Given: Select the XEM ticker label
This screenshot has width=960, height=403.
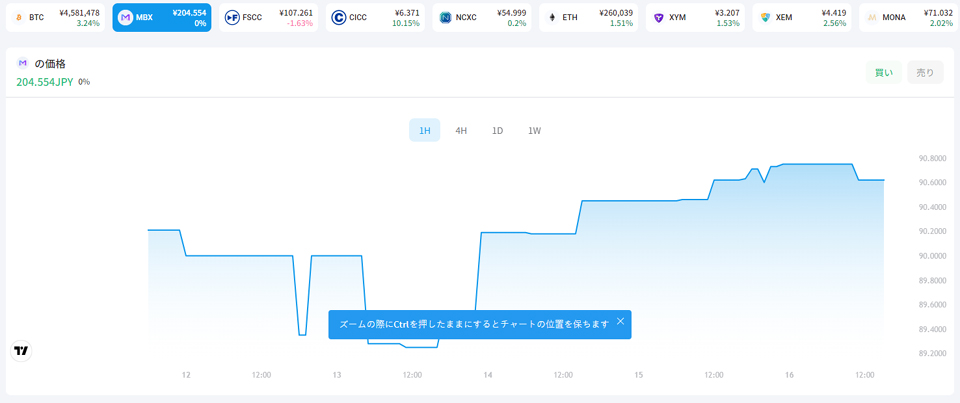Looking at the screenshot, I should 784,18.
